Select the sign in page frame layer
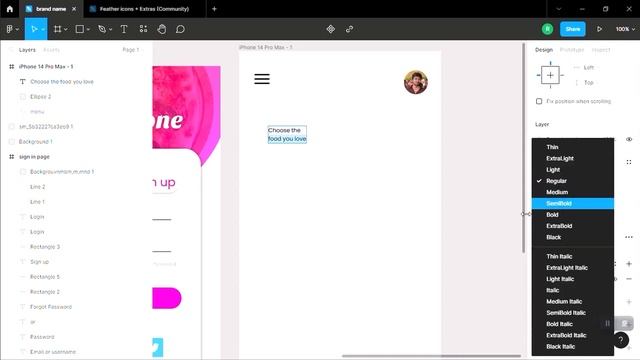Viewport: 640px width, 360px height. [x=34, y=157]
